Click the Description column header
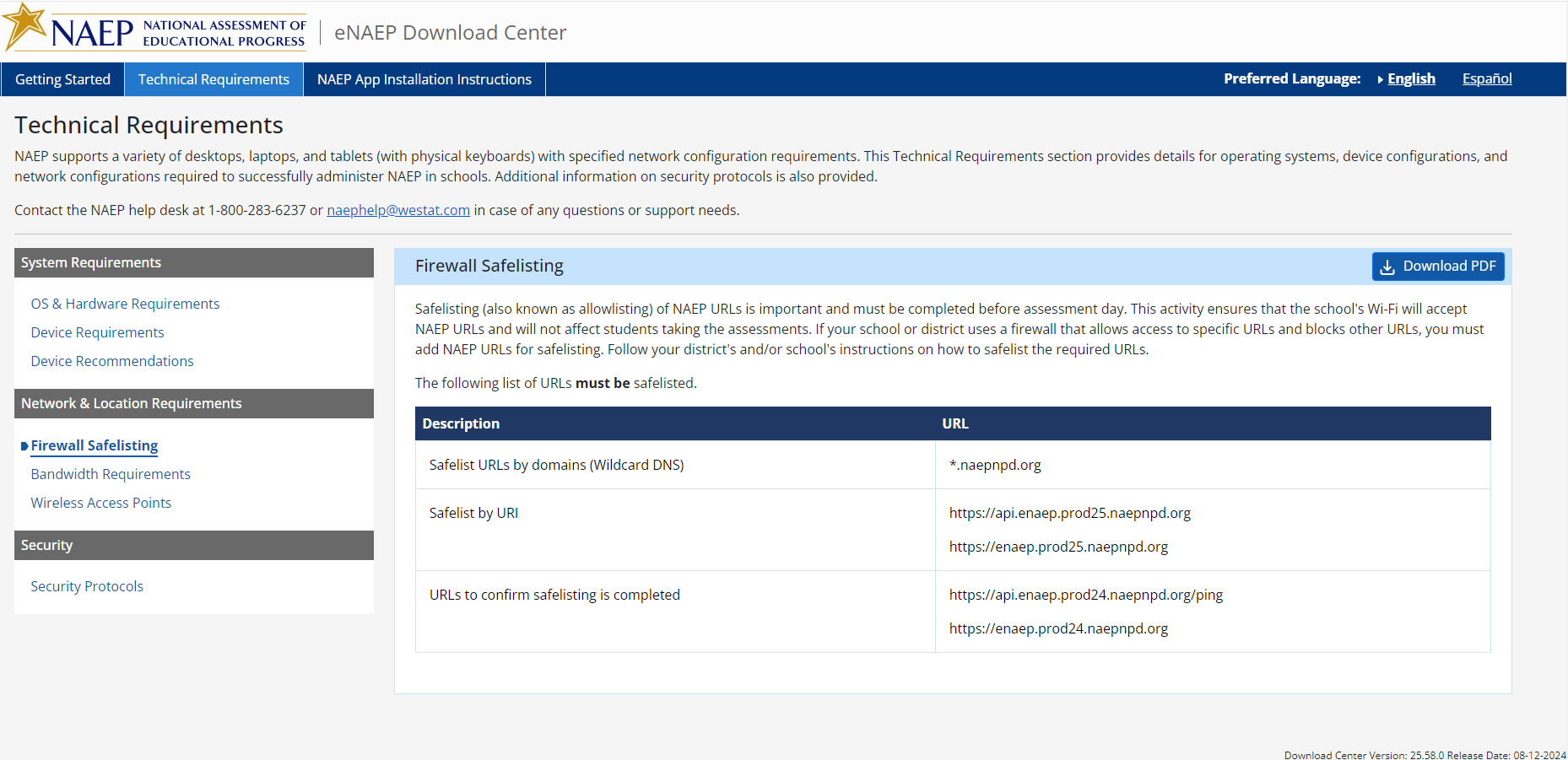 tap(675, 423)
